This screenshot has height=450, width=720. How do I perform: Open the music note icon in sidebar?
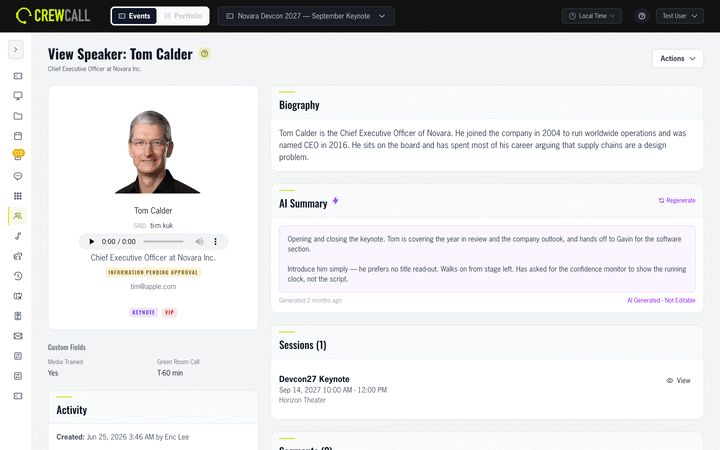click(x=18, y=236)
